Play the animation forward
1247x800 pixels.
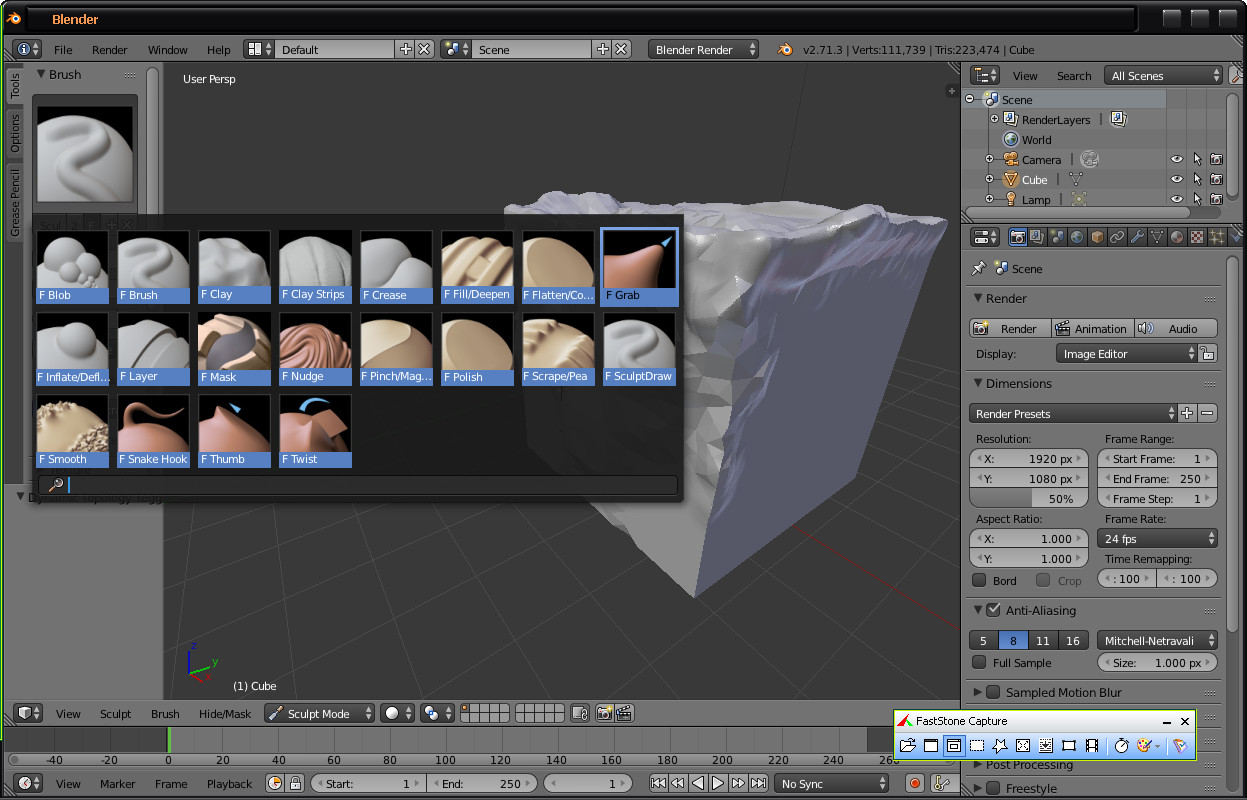(718, 783)
